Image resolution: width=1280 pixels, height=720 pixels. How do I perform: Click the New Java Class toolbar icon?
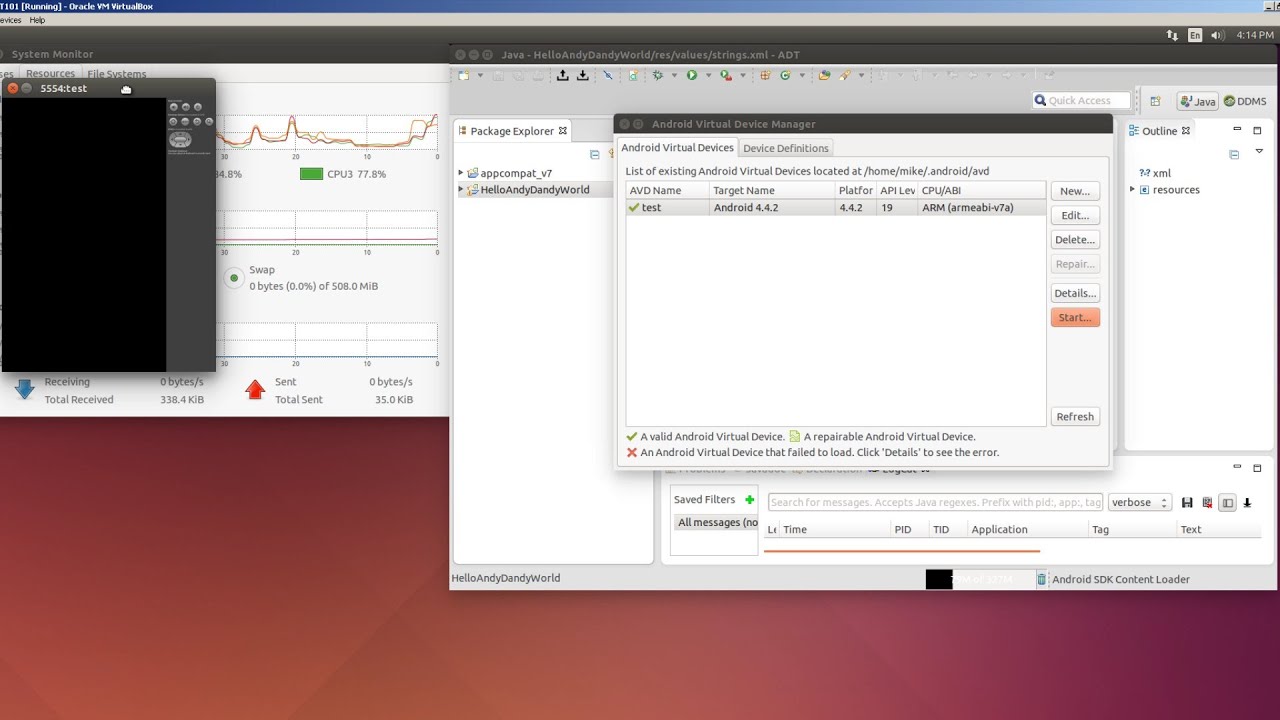[785, 75]
